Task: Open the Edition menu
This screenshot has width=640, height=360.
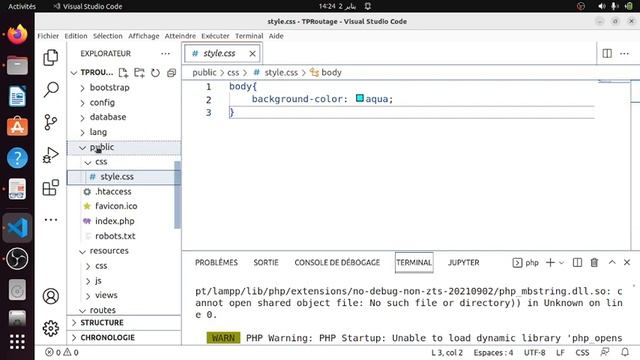Action: pyautogui.click(x=76, y=36)
